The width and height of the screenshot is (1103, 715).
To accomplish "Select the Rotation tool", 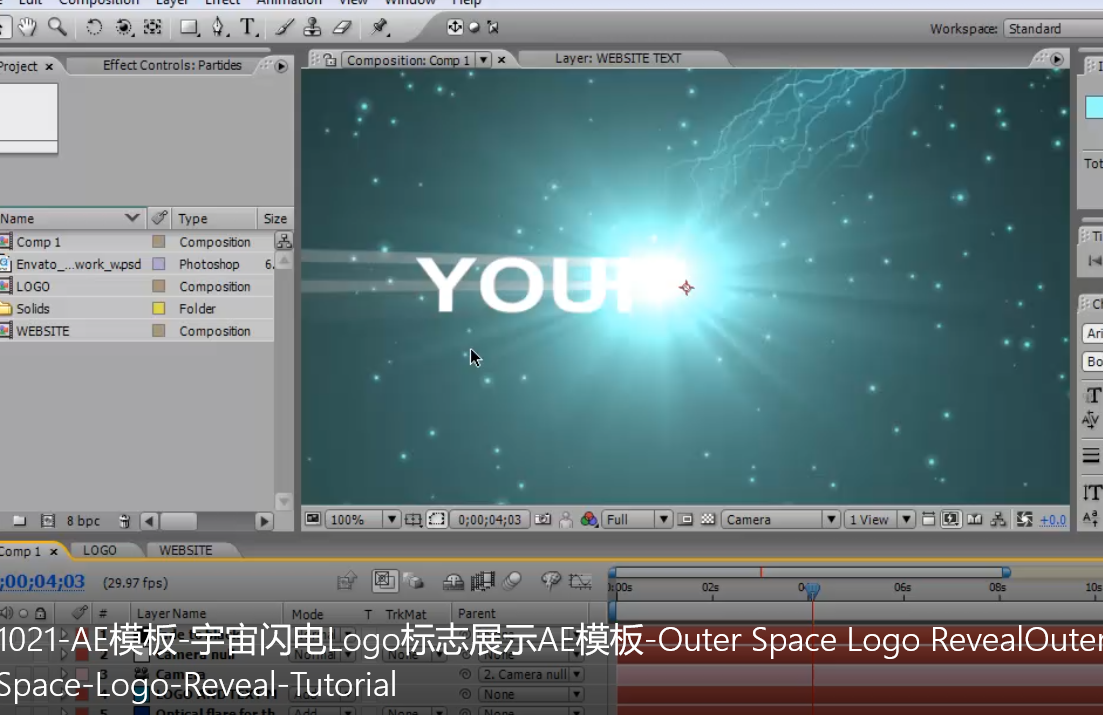I will tap(94, 27).
